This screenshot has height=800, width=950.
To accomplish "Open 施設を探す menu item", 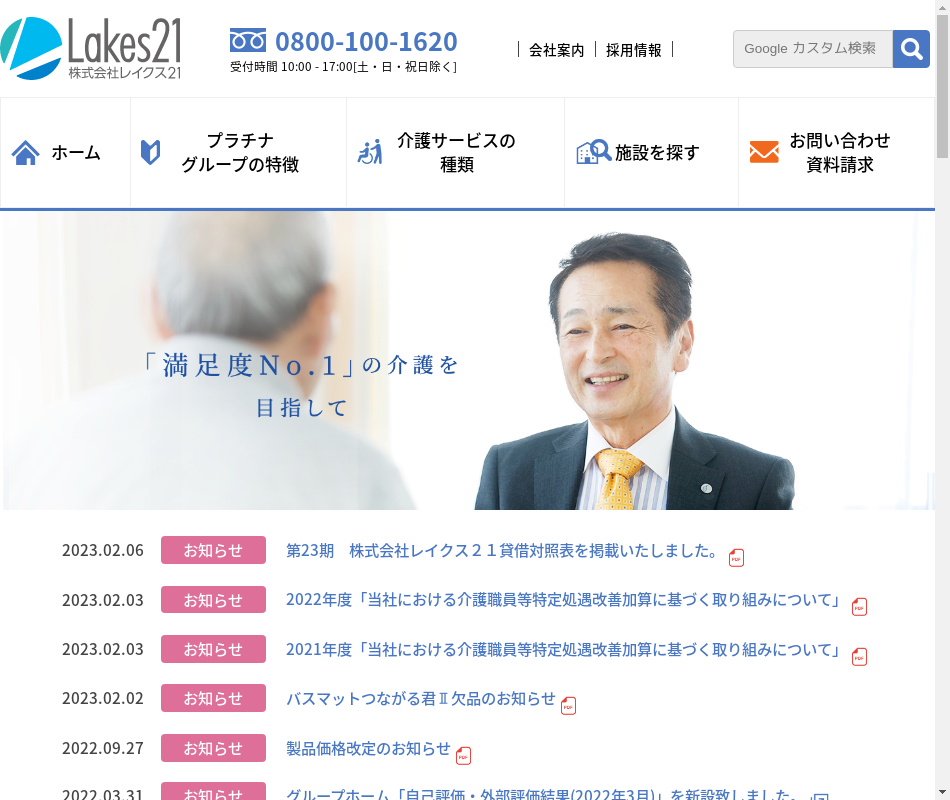I will click(x=651, y=153).
